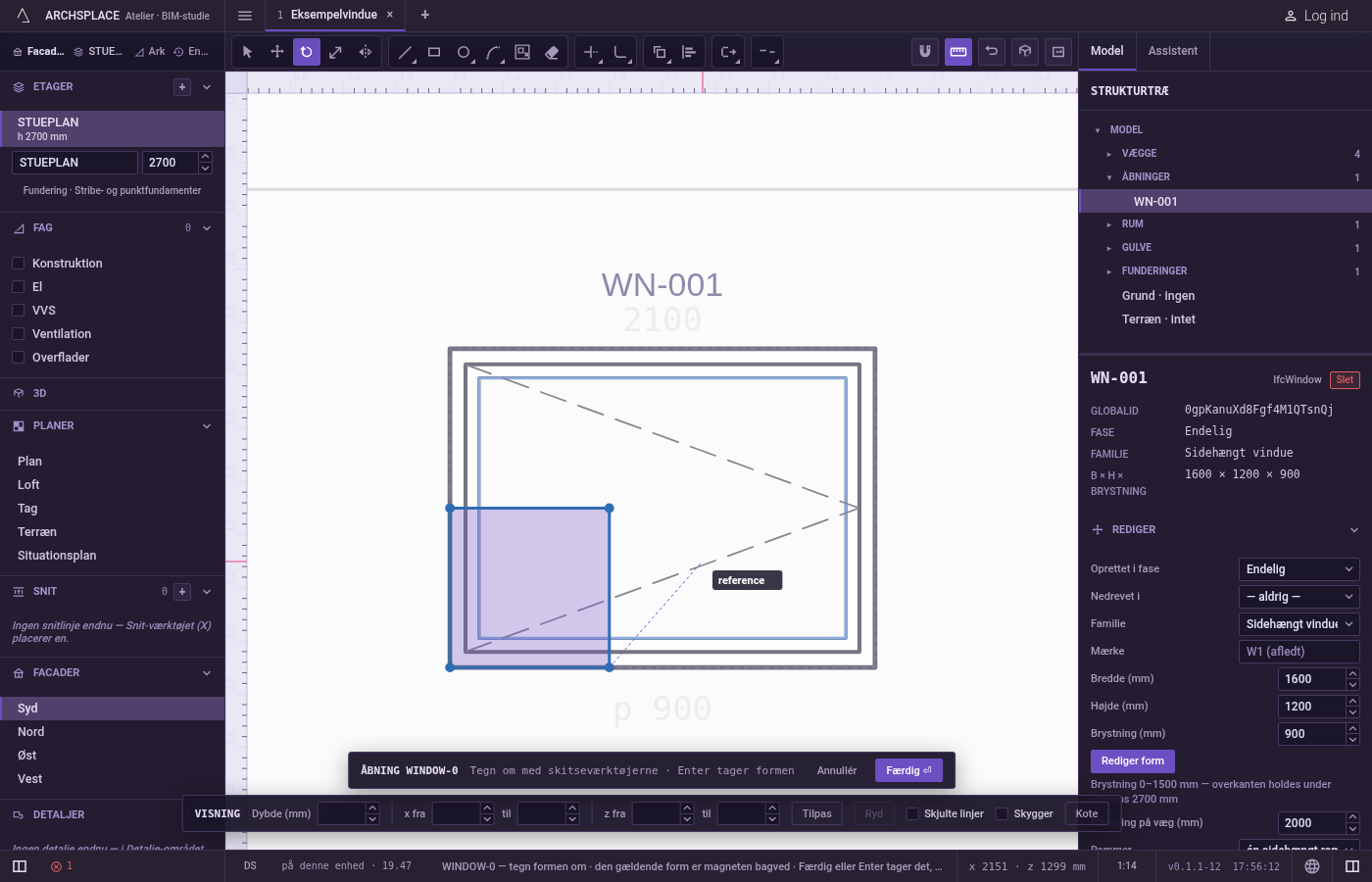
Task: Open the Oprettet i fase dropdown
Action: pyautogui.click(x=1299, y=569)
